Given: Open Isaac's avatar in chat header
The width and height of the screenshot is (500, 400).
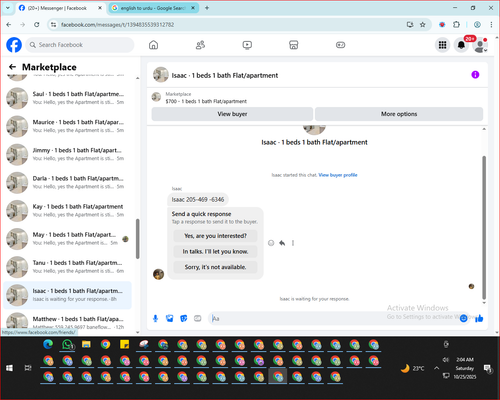Looking at the screenshot, I should [161, 75].
